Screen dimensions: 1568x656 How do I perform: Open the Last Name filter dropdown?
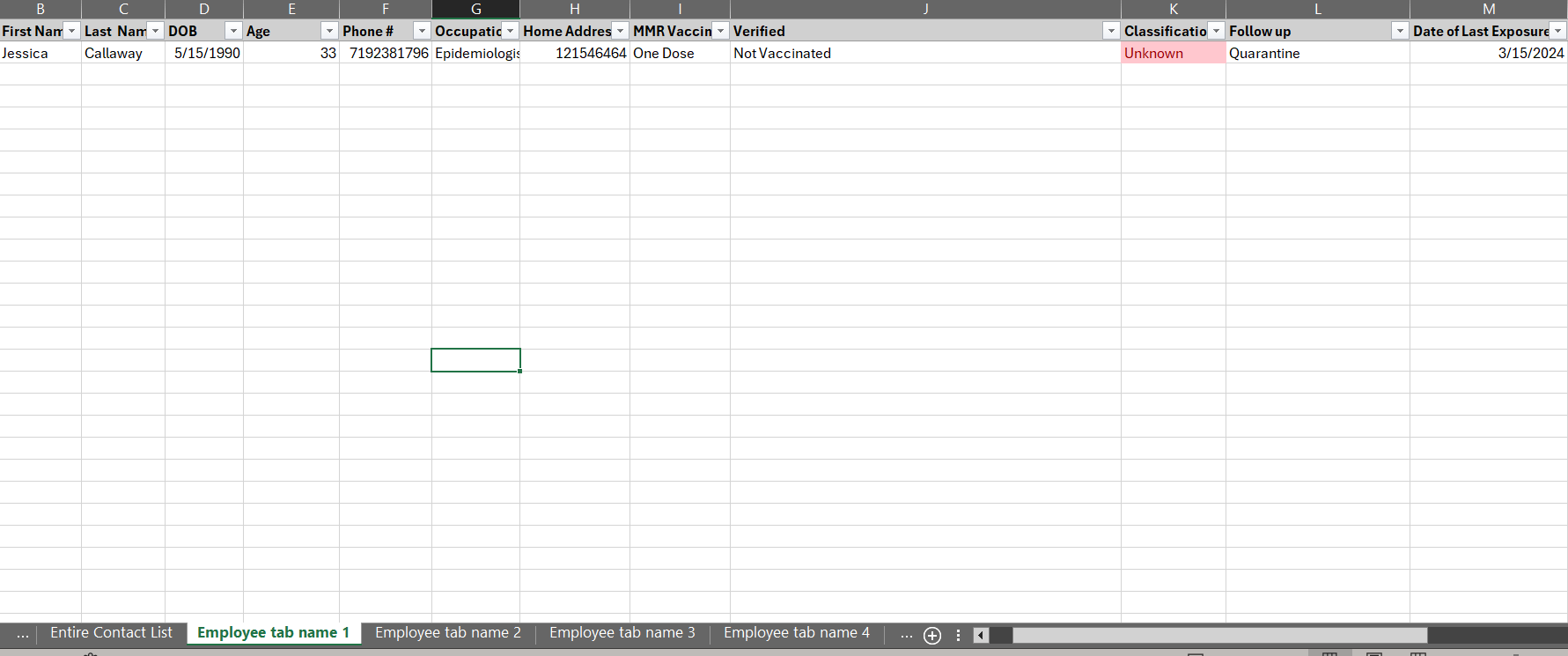pos(156,31)
